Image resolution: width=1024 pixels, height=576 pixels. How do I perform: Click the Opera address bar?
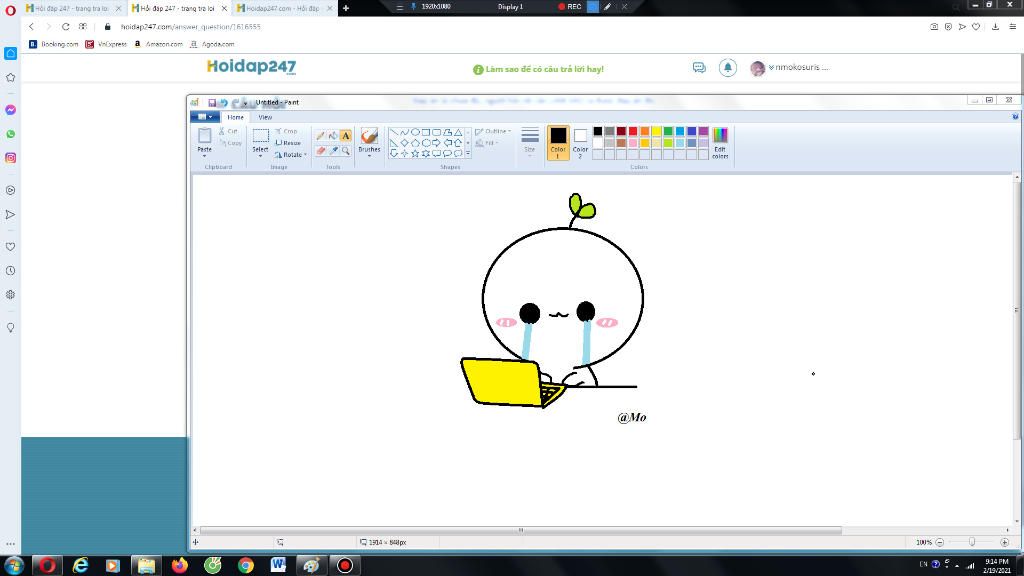pos(516,27)
